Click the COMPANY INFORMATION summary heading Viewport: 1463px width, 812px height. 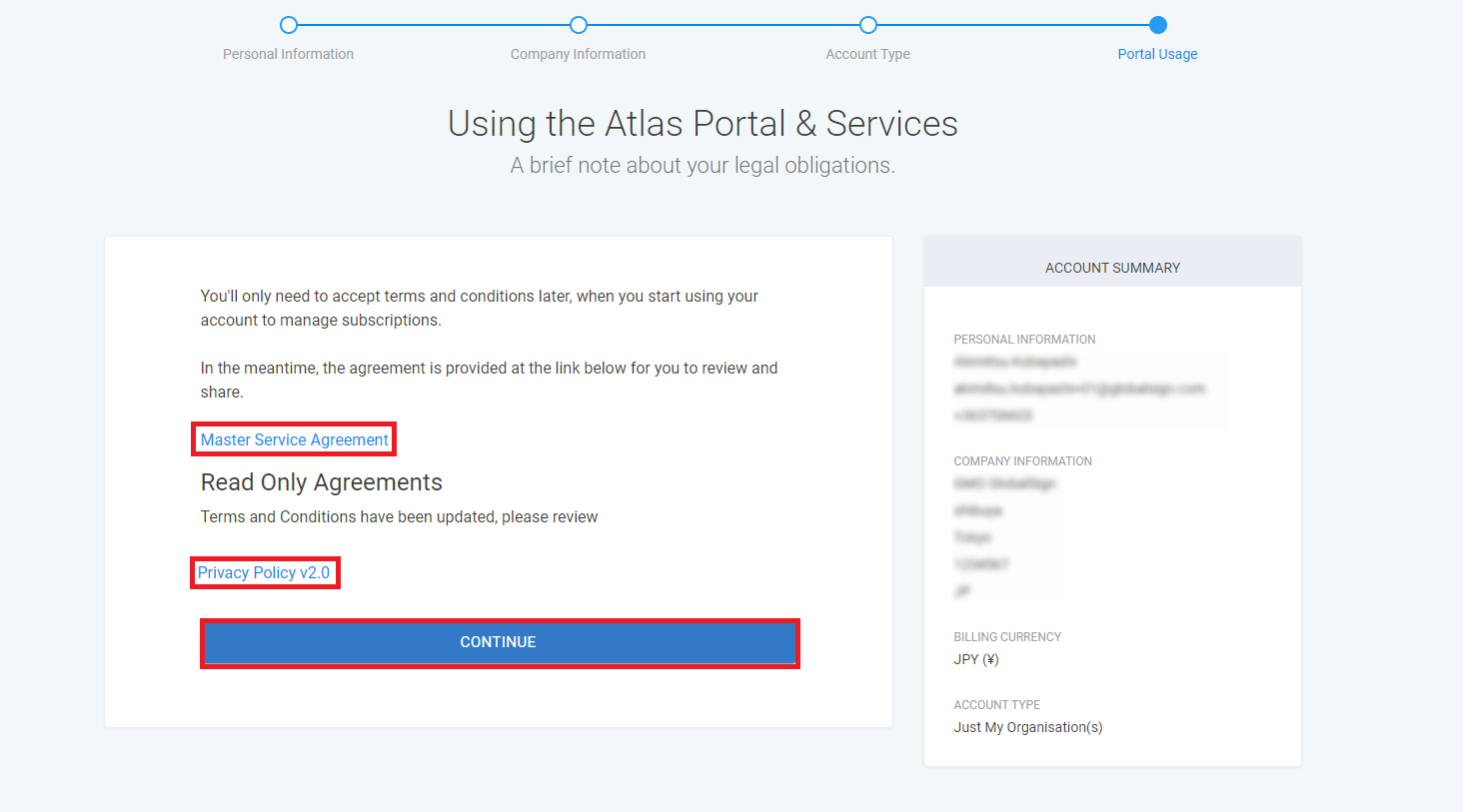coord(1022,461)
